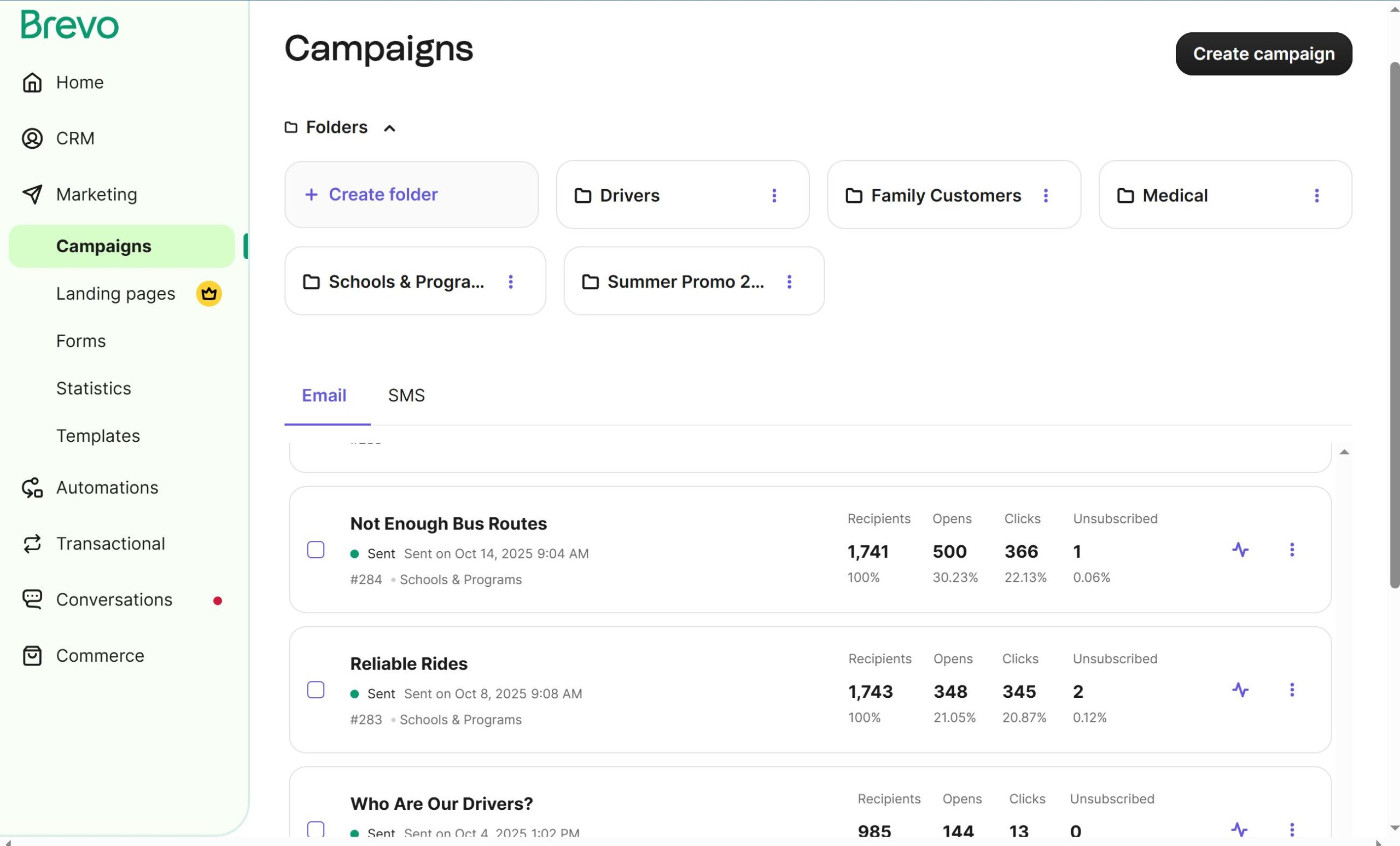The width and height of the screenshot is (1400, 846).
Task: Click the Marketing paper plane icon
Action: pyautogui.click(x=32, y=194)
